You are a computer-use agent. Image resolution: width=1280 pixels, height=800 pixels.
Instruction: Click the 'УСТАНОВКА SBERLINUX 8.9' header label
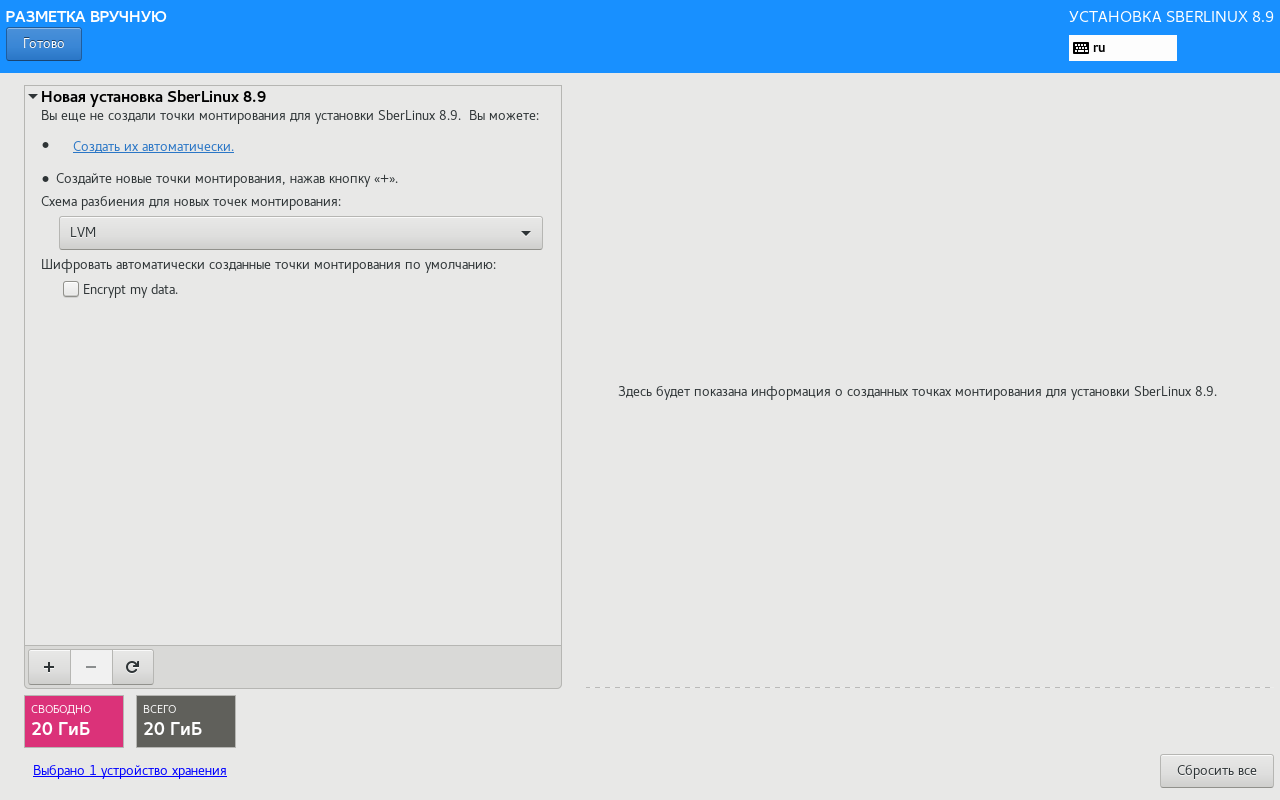[1170, 17]
